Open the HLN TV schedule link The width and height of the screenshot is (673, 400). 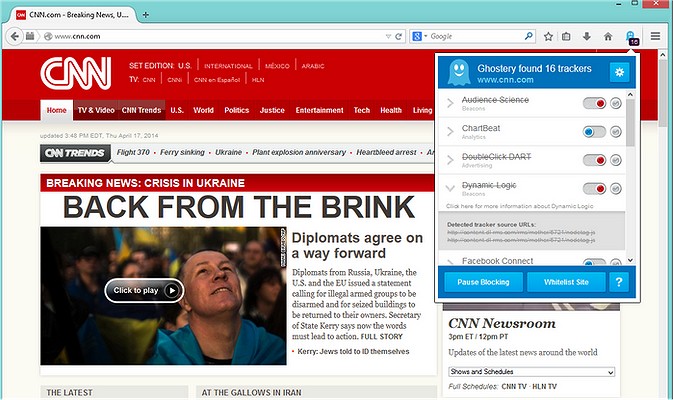[544, 386]
